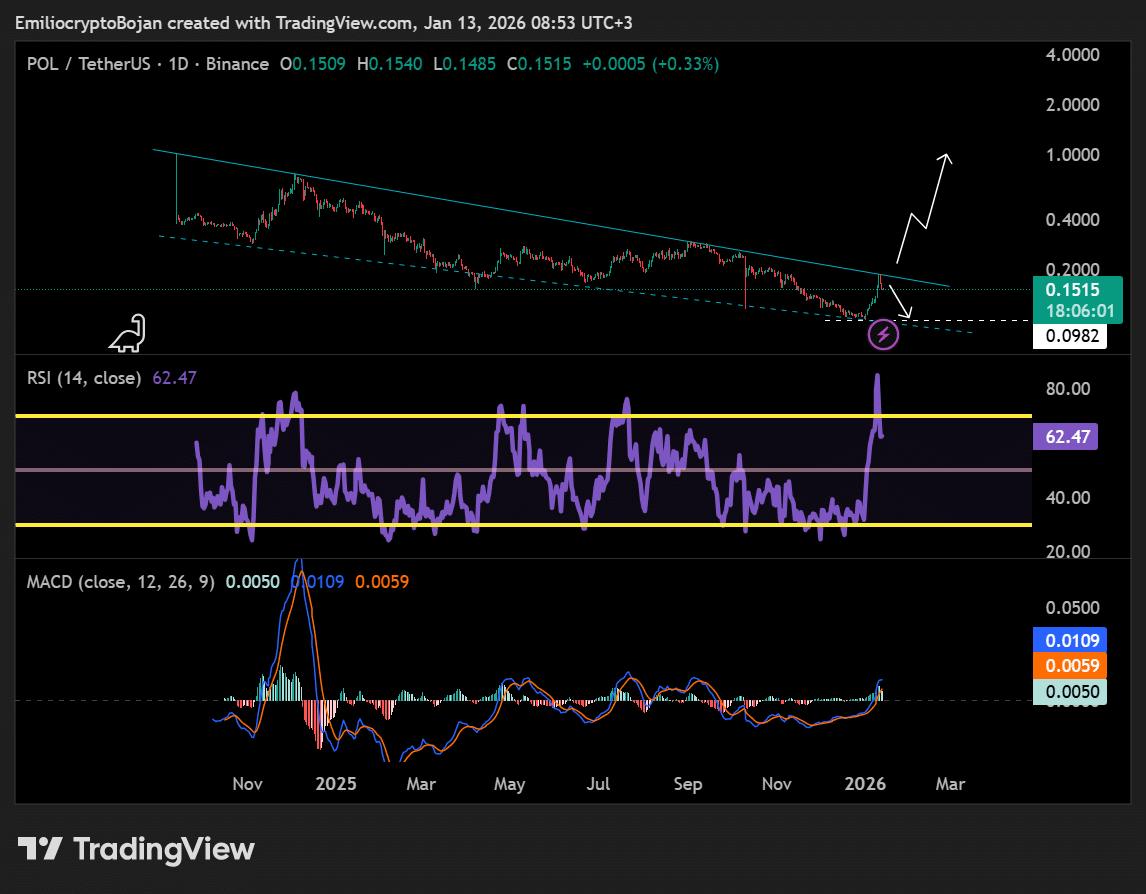1146x894 pixels.
Task: Click the 2026 label on time axis
Action: tap(865, 784)
